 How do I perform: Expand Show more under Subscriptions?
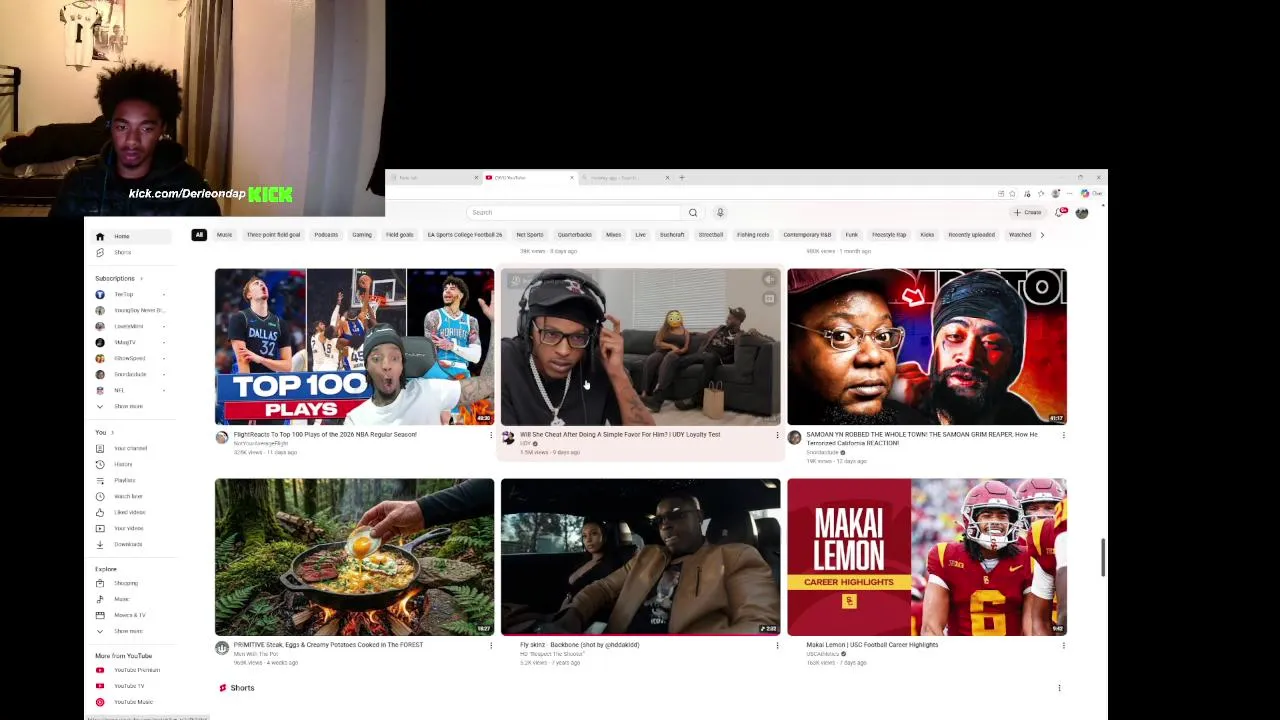tap(130, 406)
